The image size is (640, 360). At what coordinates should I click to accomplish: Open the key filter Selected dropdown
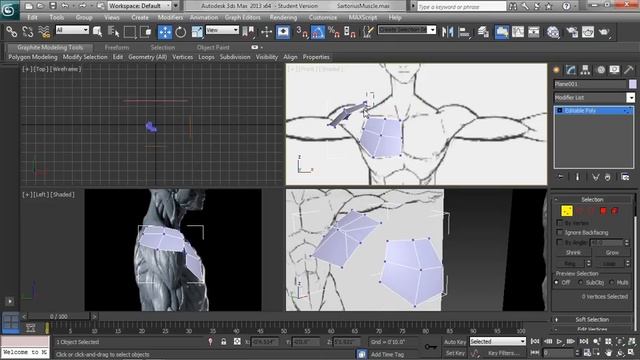(498, 342)
